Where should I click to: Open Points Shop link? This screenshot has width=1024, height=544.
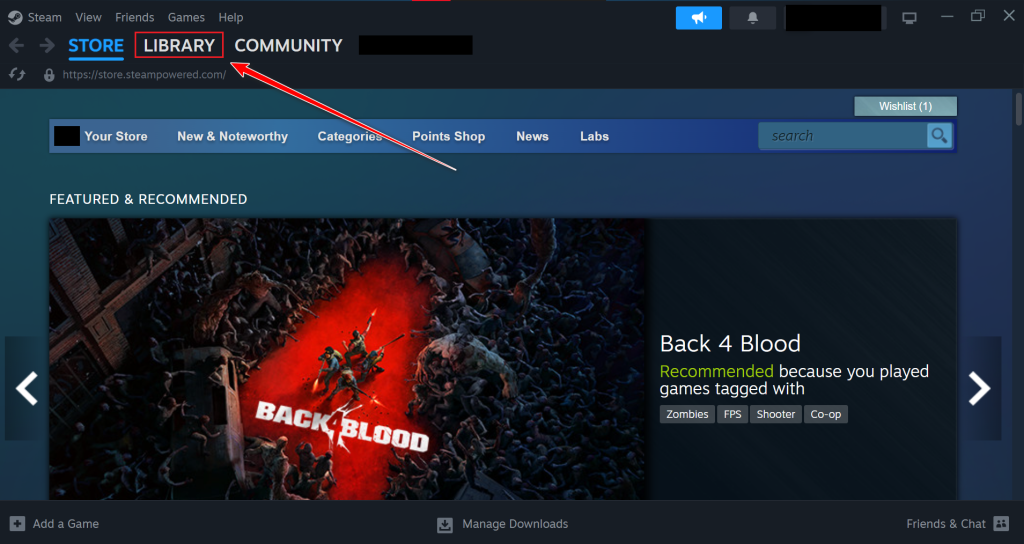449,136
